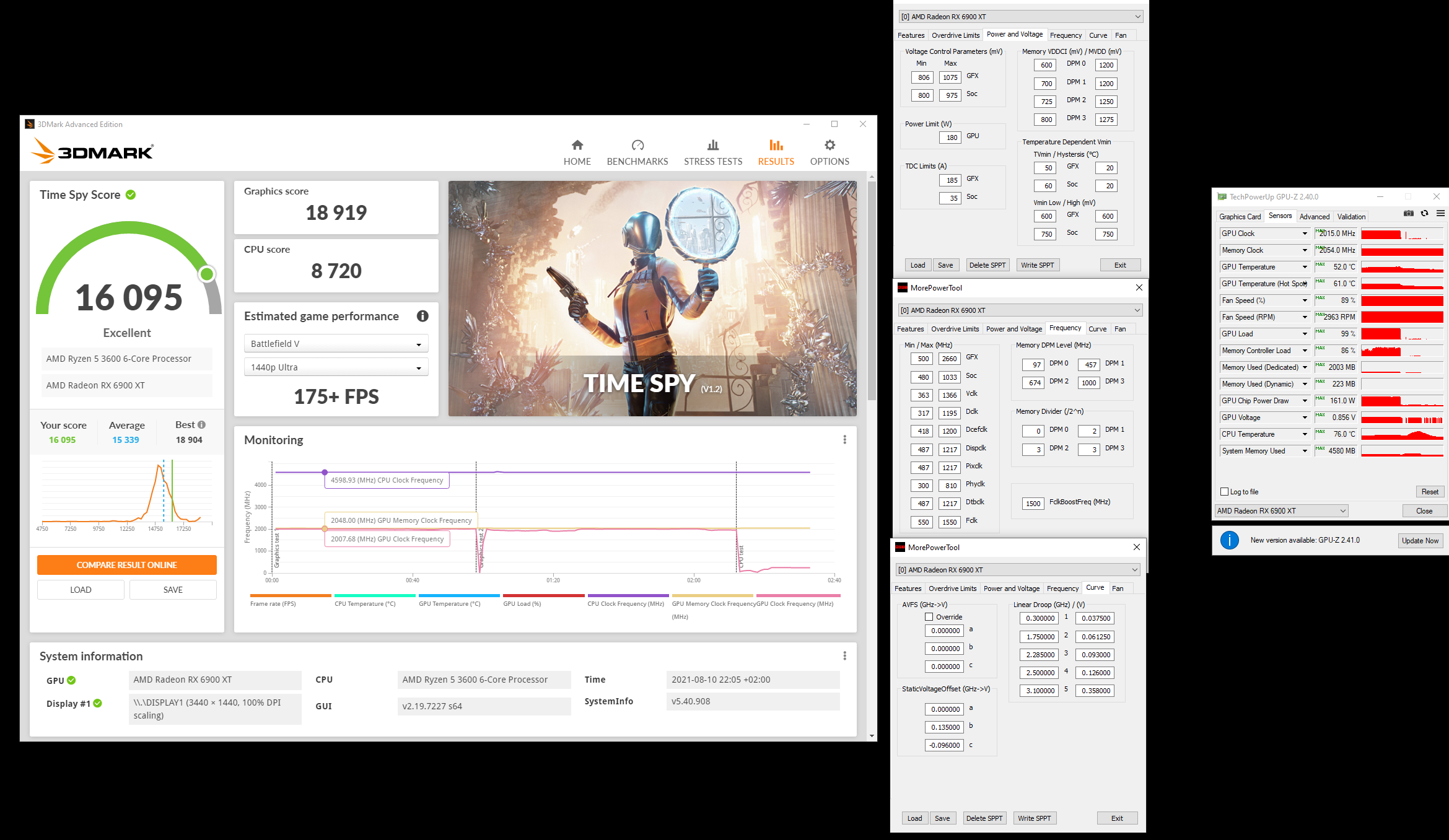1449x840 pixels.
Task: Open the Overdrive Limits tab in top window
Action: pos(955,35)
